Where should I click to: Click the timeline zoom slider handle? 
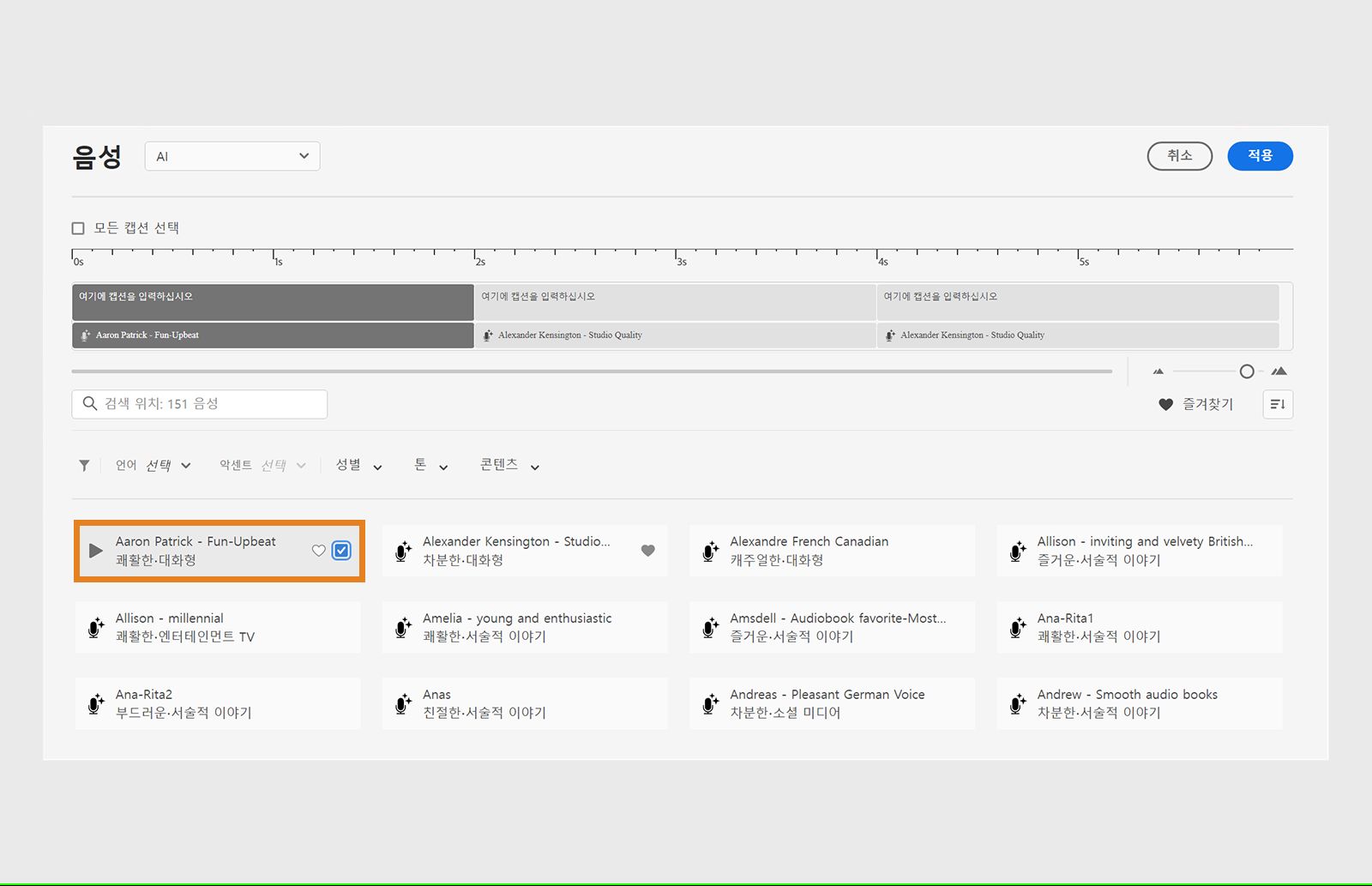[x=1247, y=371]
